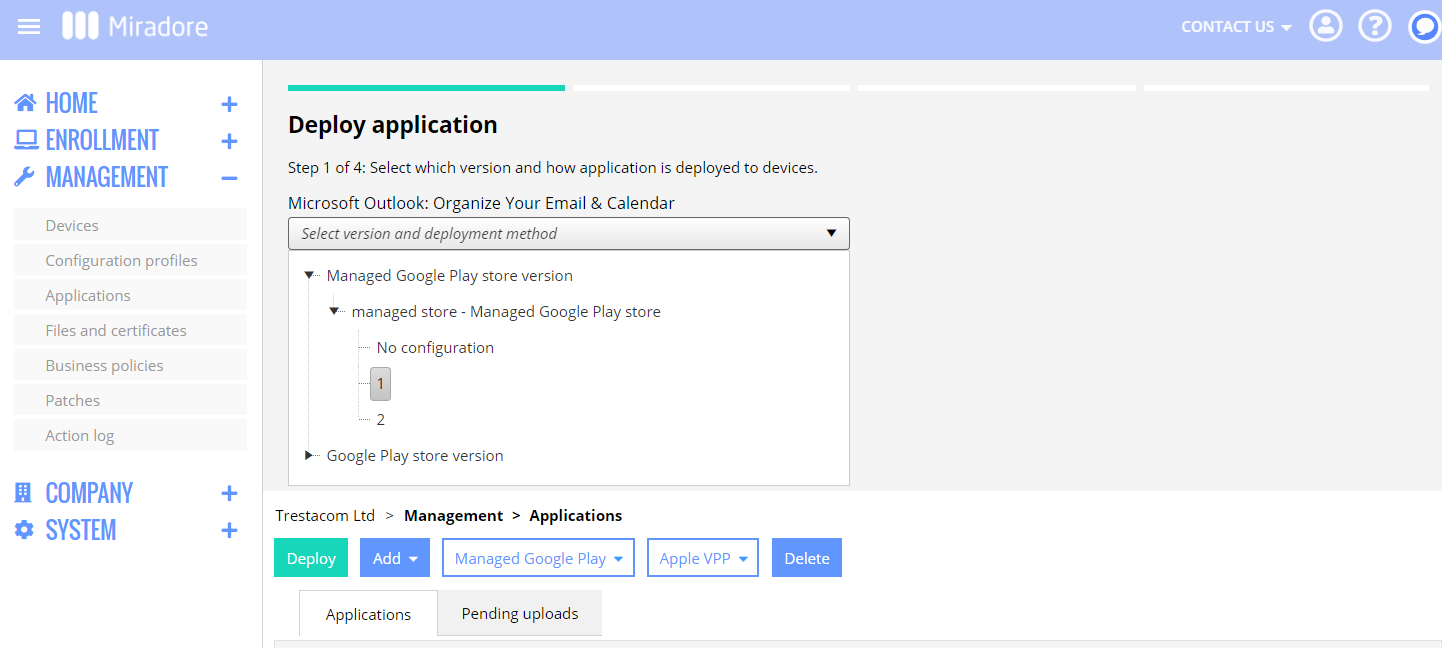The height and width of the screenshot is (648, 1442).
Task: Click Applications in the breadcrumb
Action: pos(576,515)
